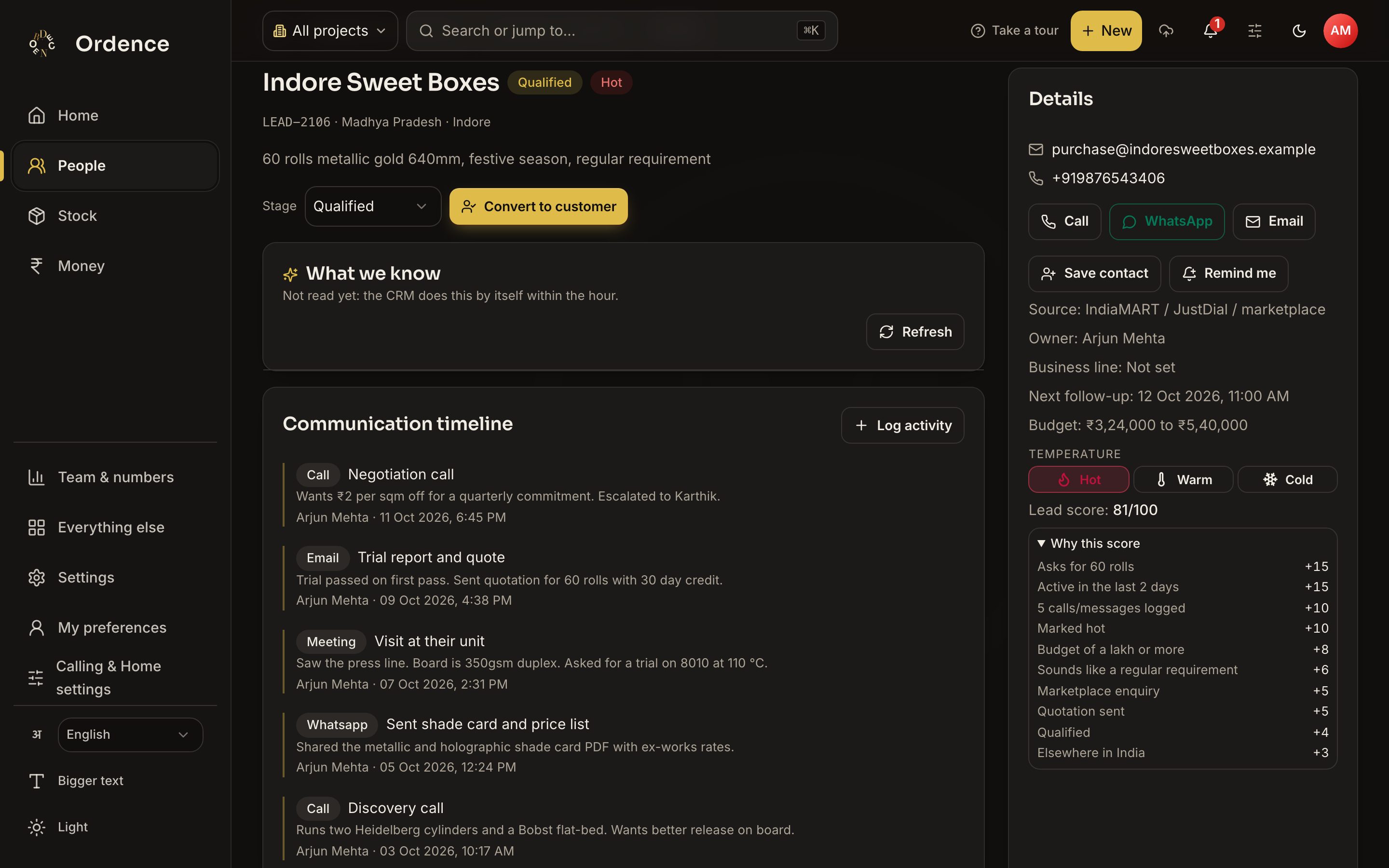Open Stock in sidebar

point(115,216)
